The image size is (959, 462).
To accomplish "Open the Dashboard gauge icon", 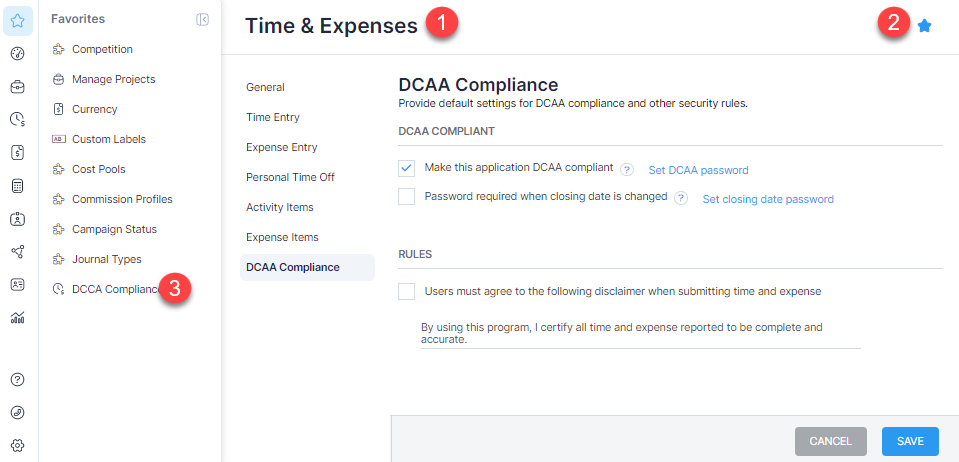I will 18,54.
